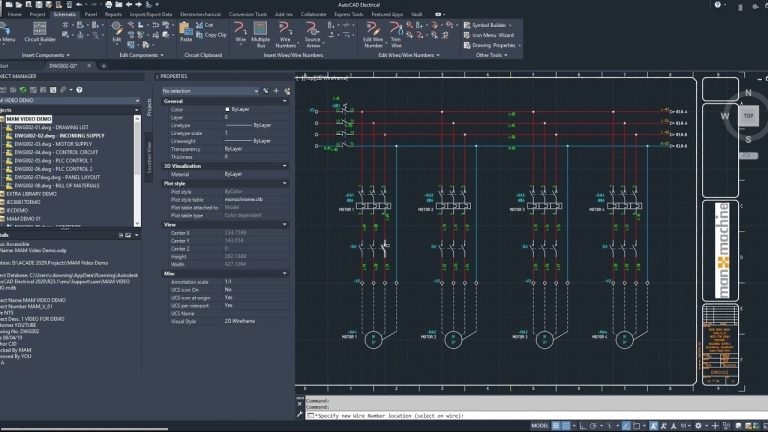Open the Circuit Builder tool
Viewport: 768px width, 432px height.
40,32
